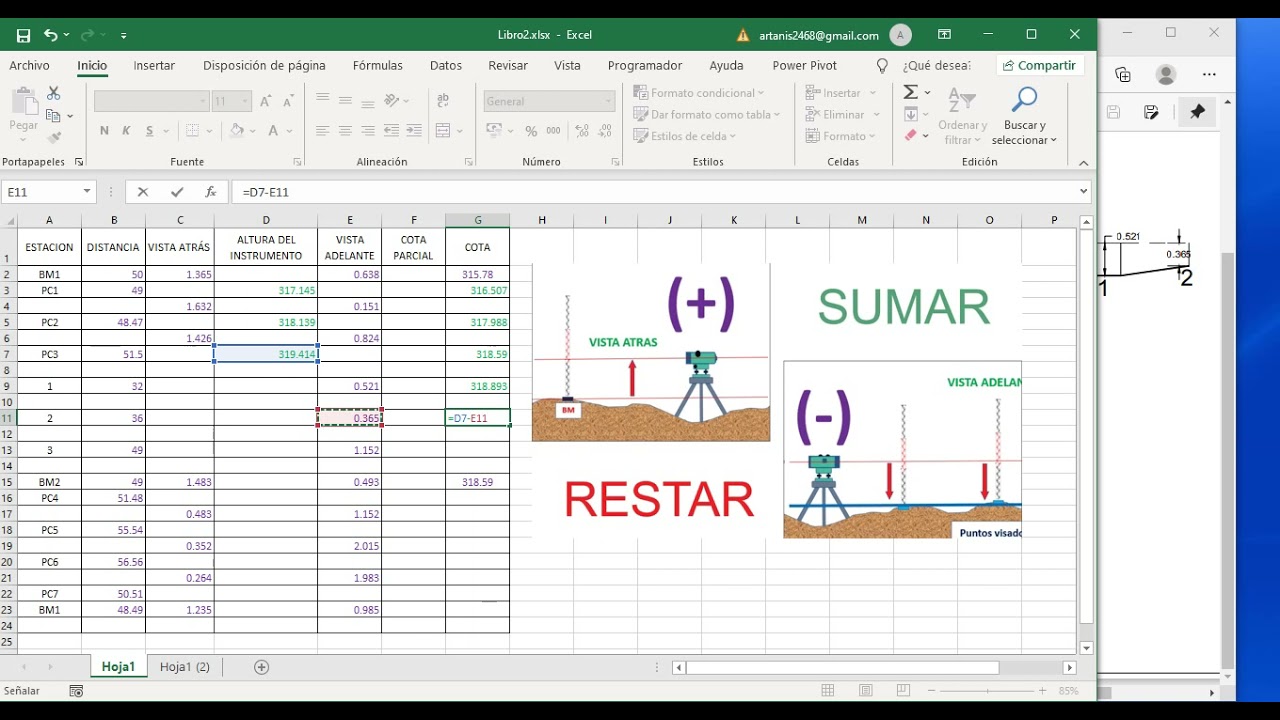Toggle Cursiva italic formatting
Image resolution: width=1280 pixels, height=720 pixels.
coord(126,131)
